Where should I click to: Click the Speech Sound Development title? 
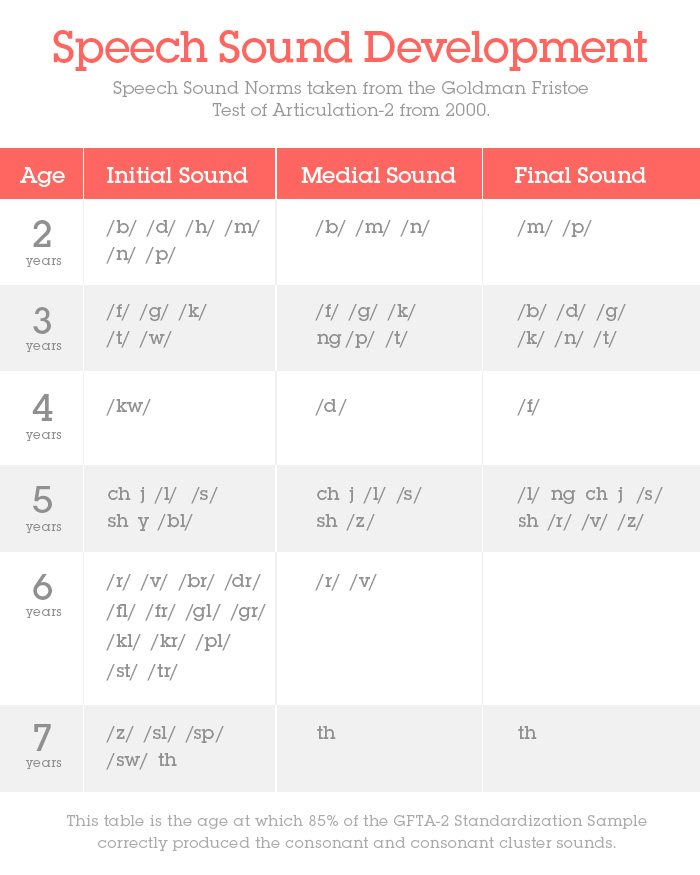(350, 47)
